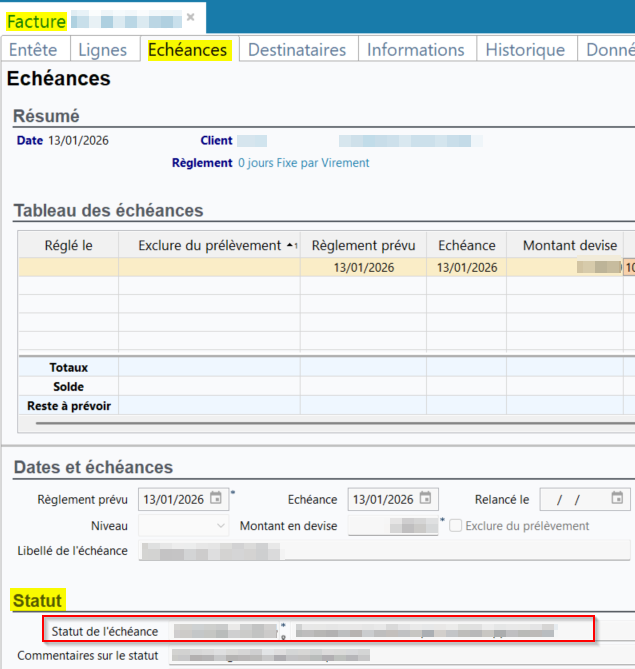Click the Montant en devise field
This screenshot has width=635, height=669.
click(x=392, y=526)
